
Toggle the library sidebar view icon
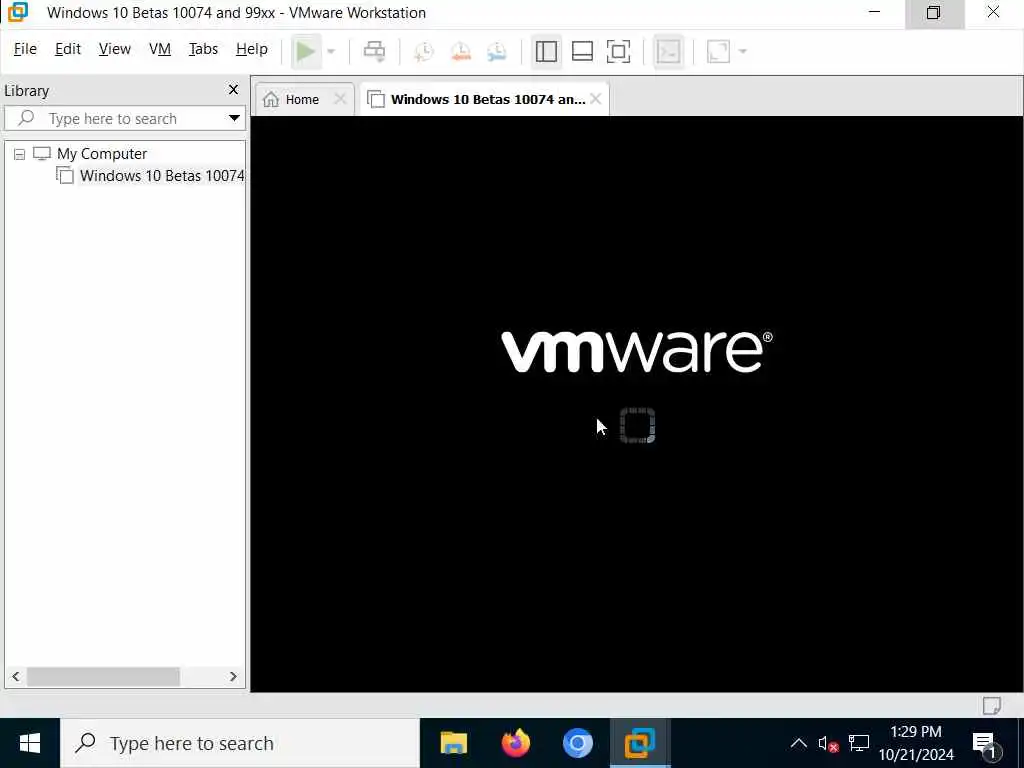coord(546,52)
